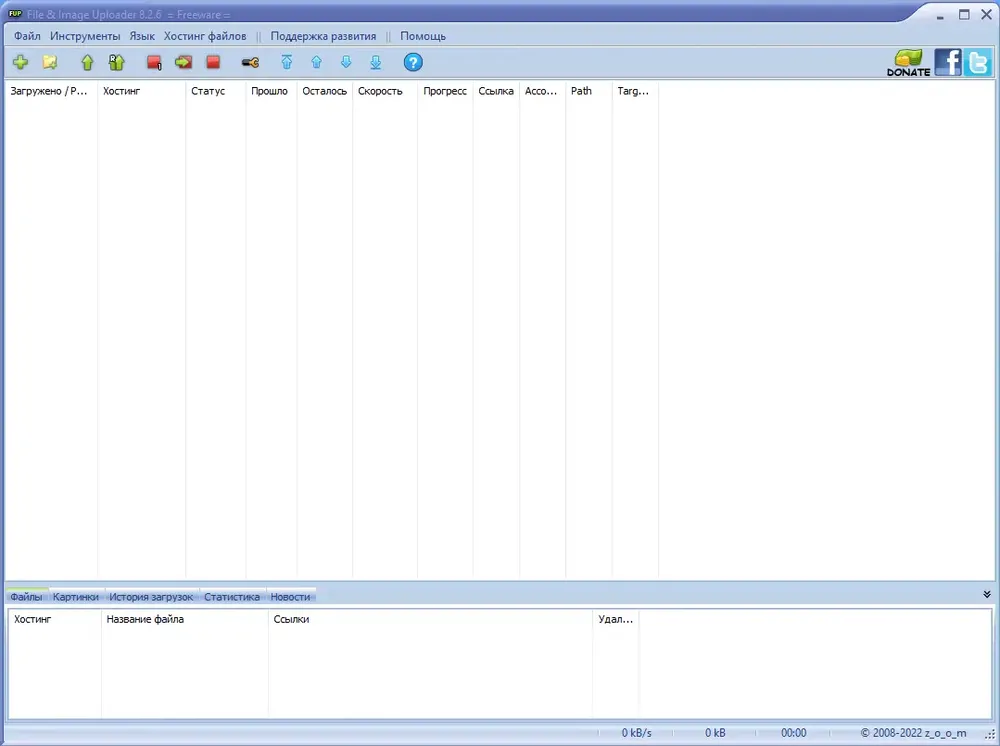
Task: Open the Поддержка развития menu
Action: click(x=323, y=36)
